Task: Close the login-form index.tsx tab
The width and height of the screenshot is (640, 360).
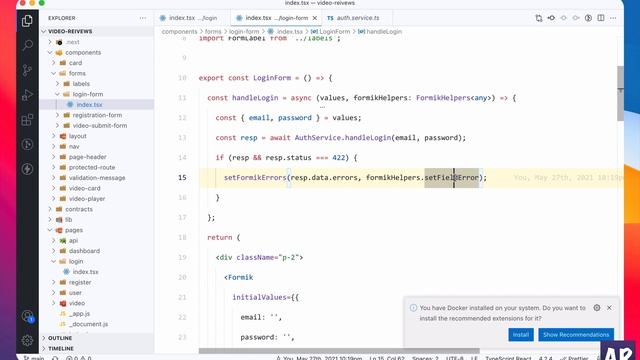Action: point(315,18)
